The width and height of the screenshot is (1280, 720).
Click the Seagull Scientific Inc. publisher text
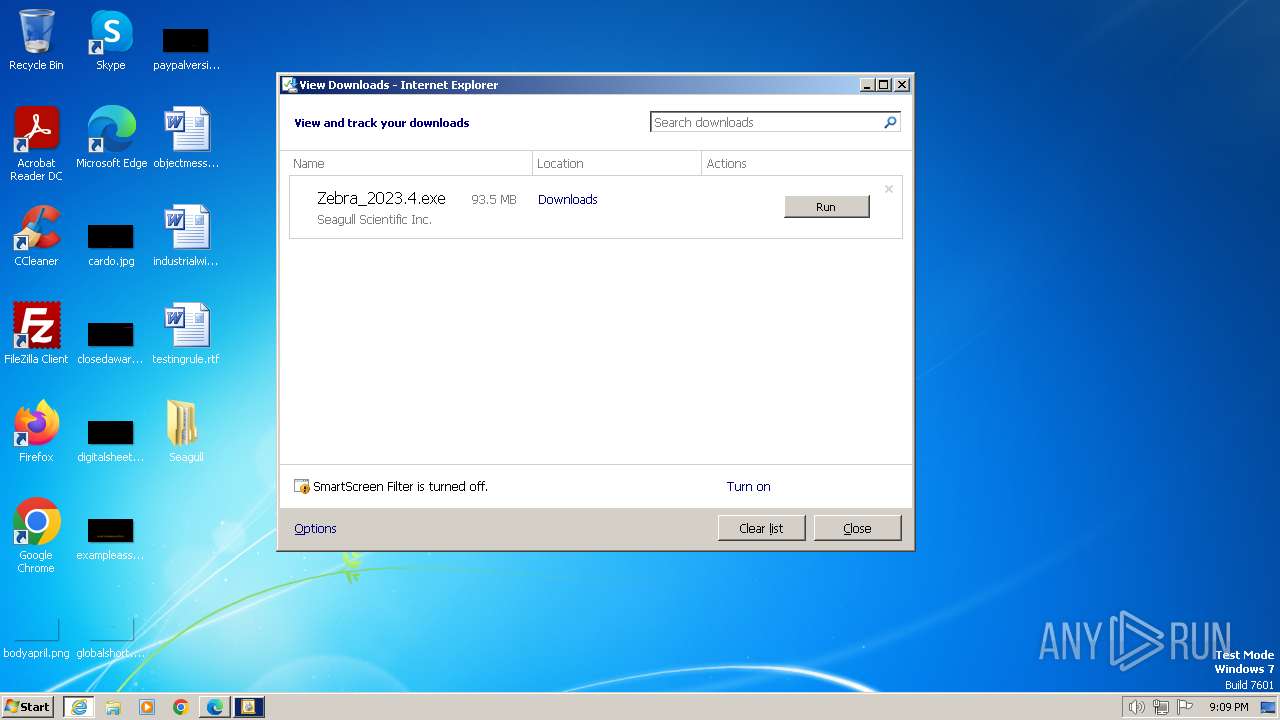[374, 219]
